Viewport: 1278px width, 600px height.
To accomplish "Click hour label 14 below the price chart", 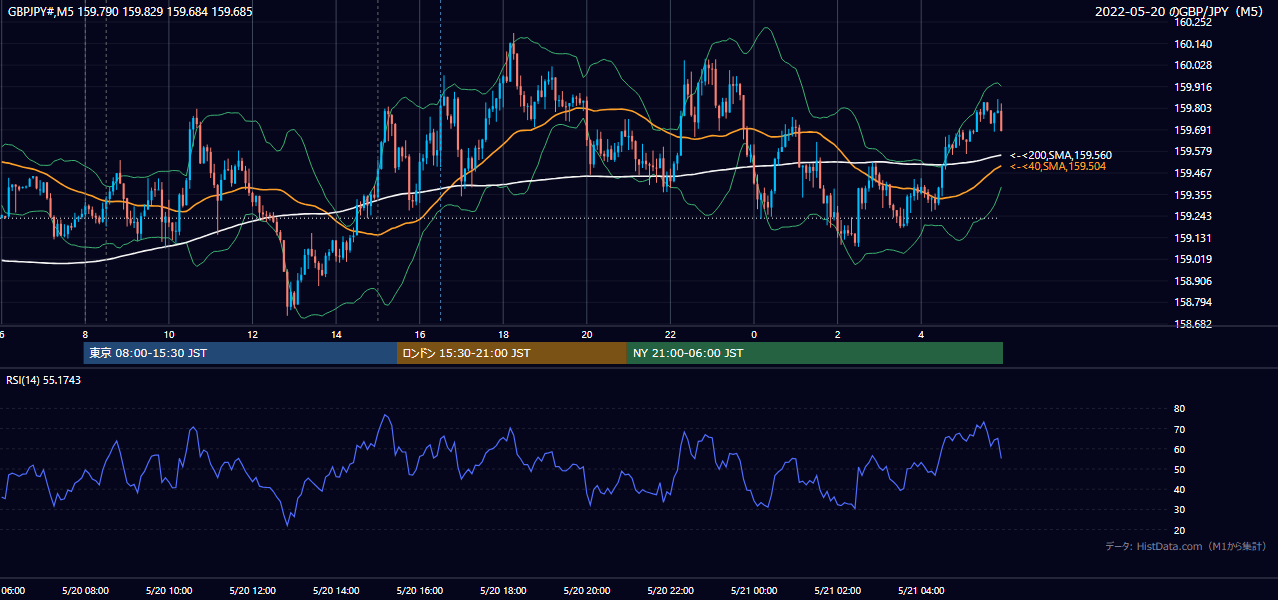I will pos(336,334).
